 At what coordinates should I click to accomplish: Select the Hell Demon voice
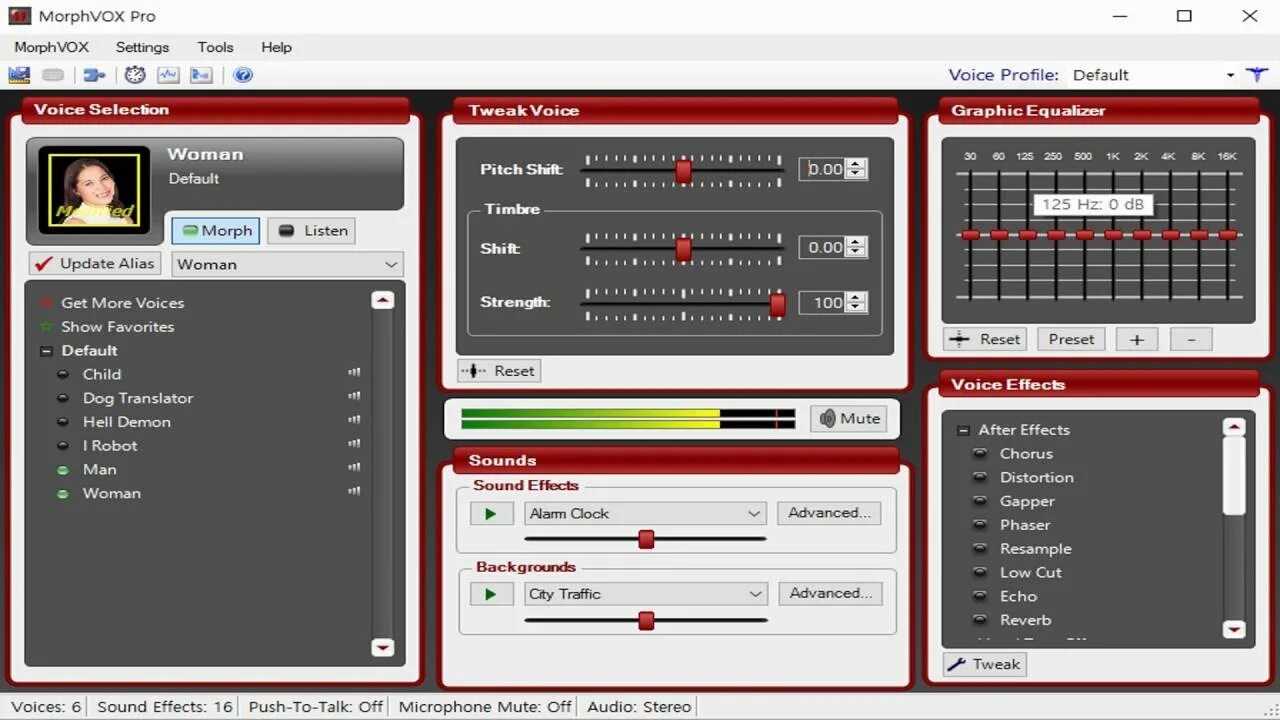point(127,422)
